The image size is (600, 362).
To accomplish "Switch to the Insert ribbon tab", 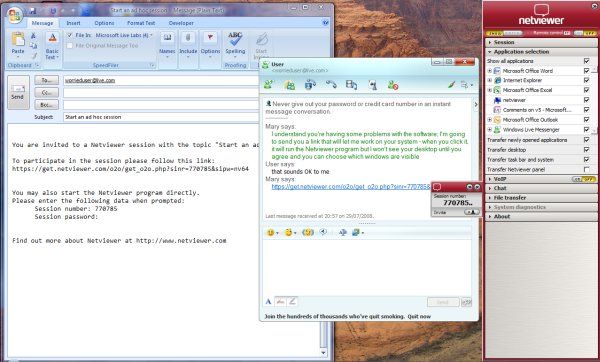I will (x=73, y=23).
